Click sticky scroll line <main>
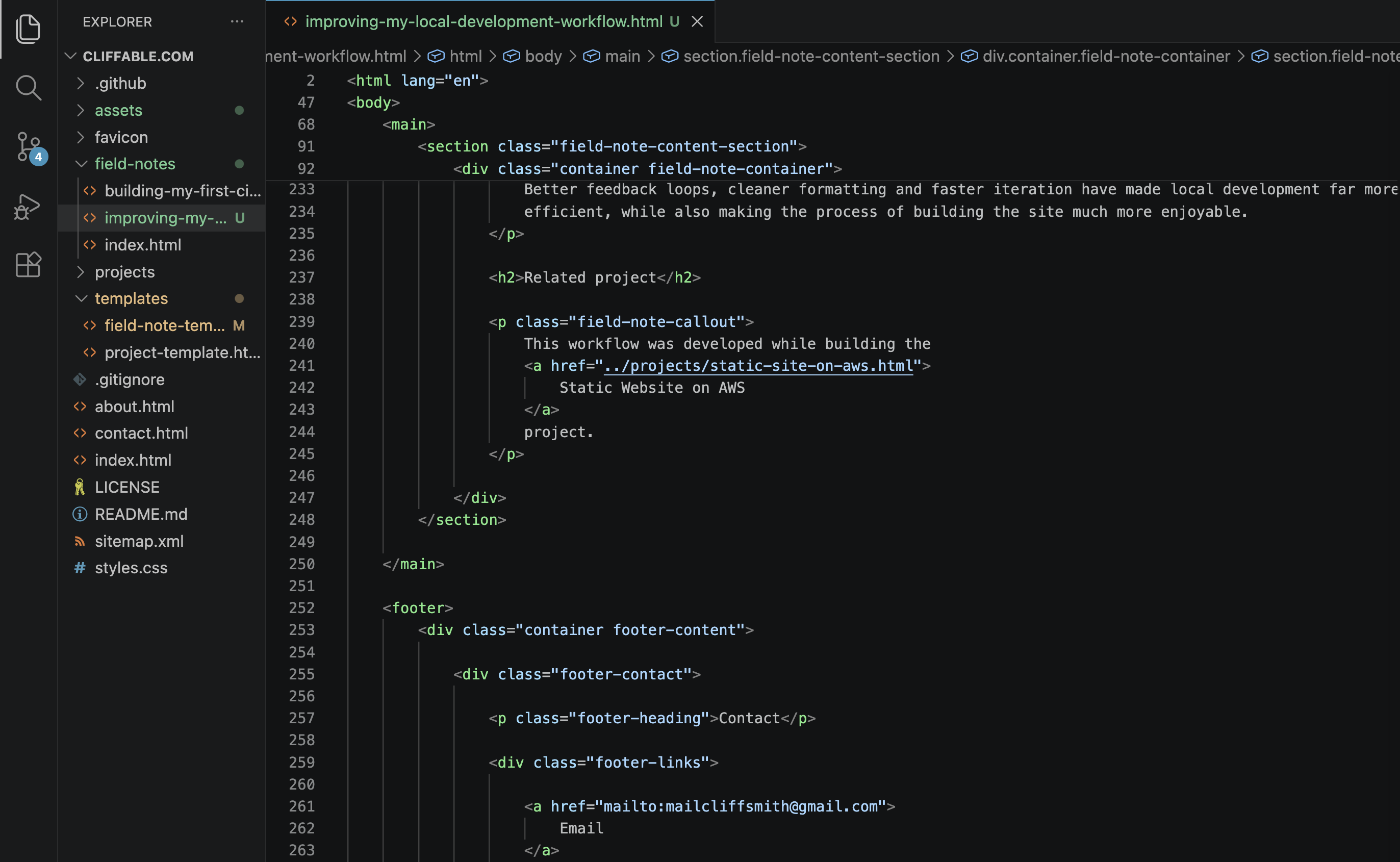Image resolution: width=1400 pixels, height=862 pixels. [409, 124]
